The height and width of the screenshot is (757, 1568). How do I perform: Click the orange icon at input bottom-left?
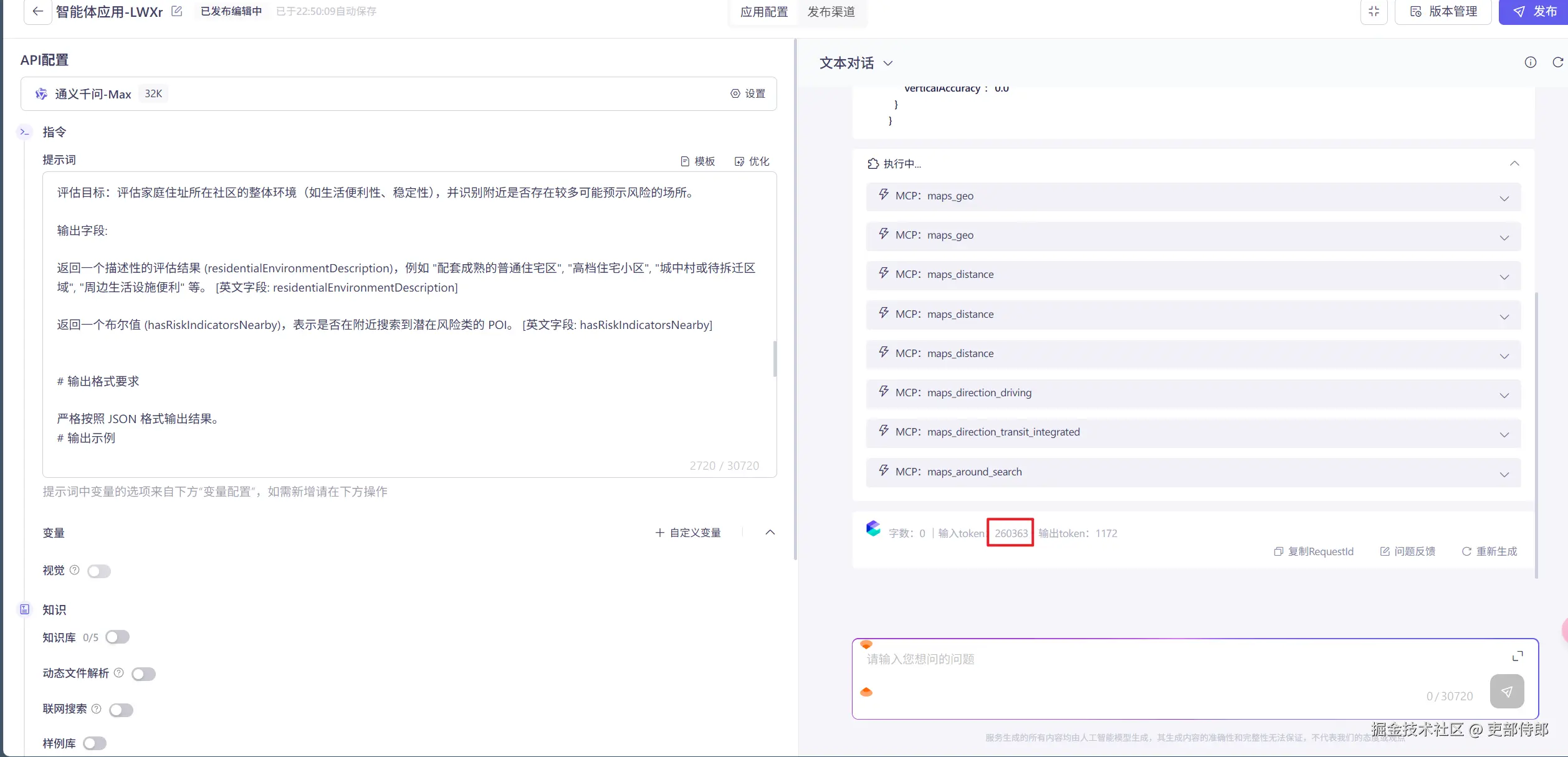click(x=866, y=692)
